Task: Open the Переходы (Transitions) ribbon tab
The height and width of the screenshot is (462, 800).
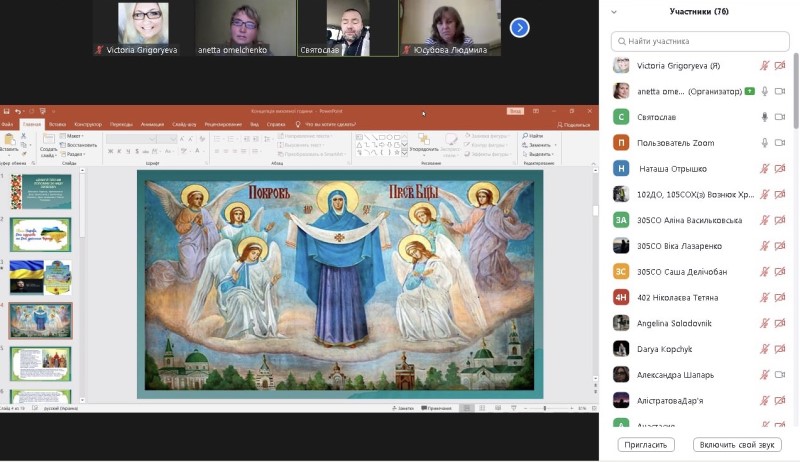Action: [121, 124]
